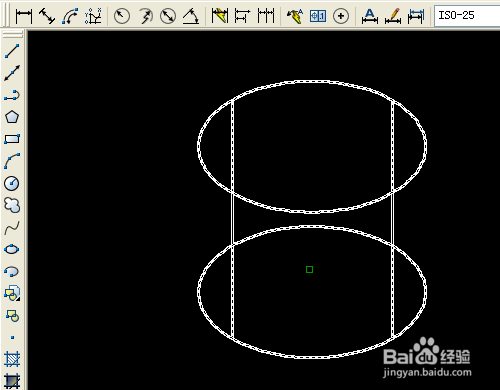
Task: Select the Construction Line tool
Action: [12, 73]
